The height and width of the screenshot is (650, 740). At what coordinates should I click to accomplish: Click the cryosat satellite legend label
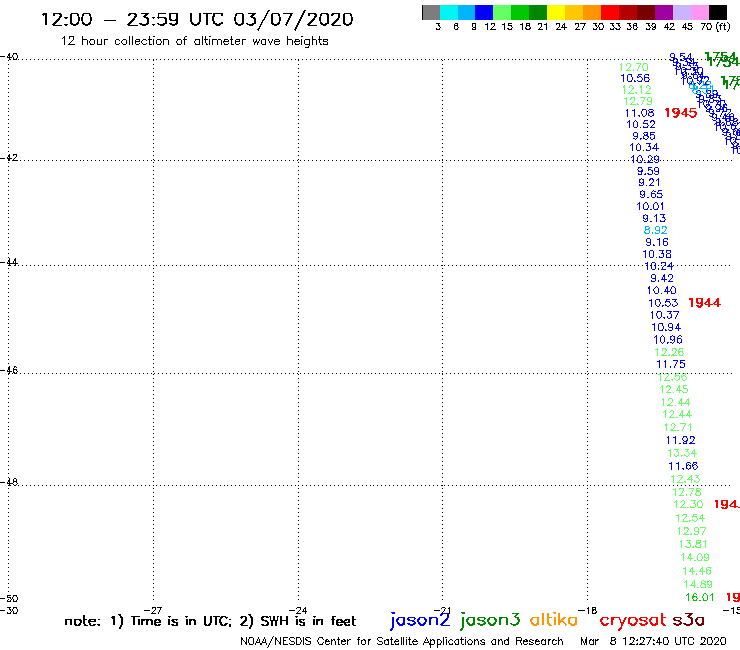click(x=633, y=620)
